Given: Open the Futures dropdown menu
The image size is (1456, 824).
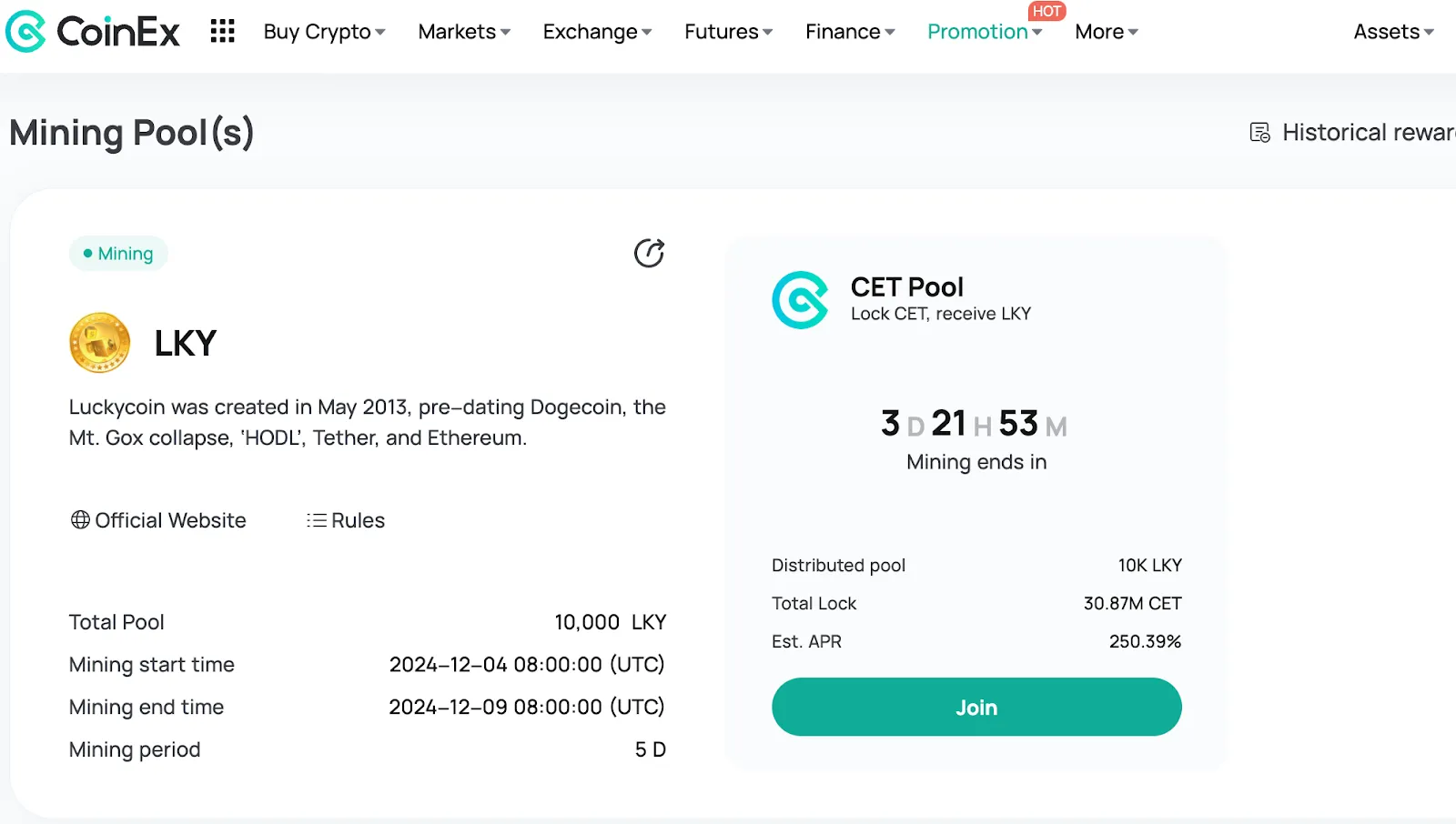Looking at the screenshot, I should (x=728, y=32).
